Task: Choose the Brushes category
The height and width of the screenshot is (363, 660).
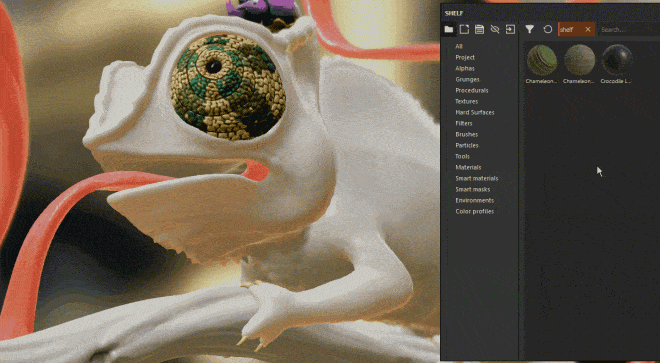Action: point(466,134)
